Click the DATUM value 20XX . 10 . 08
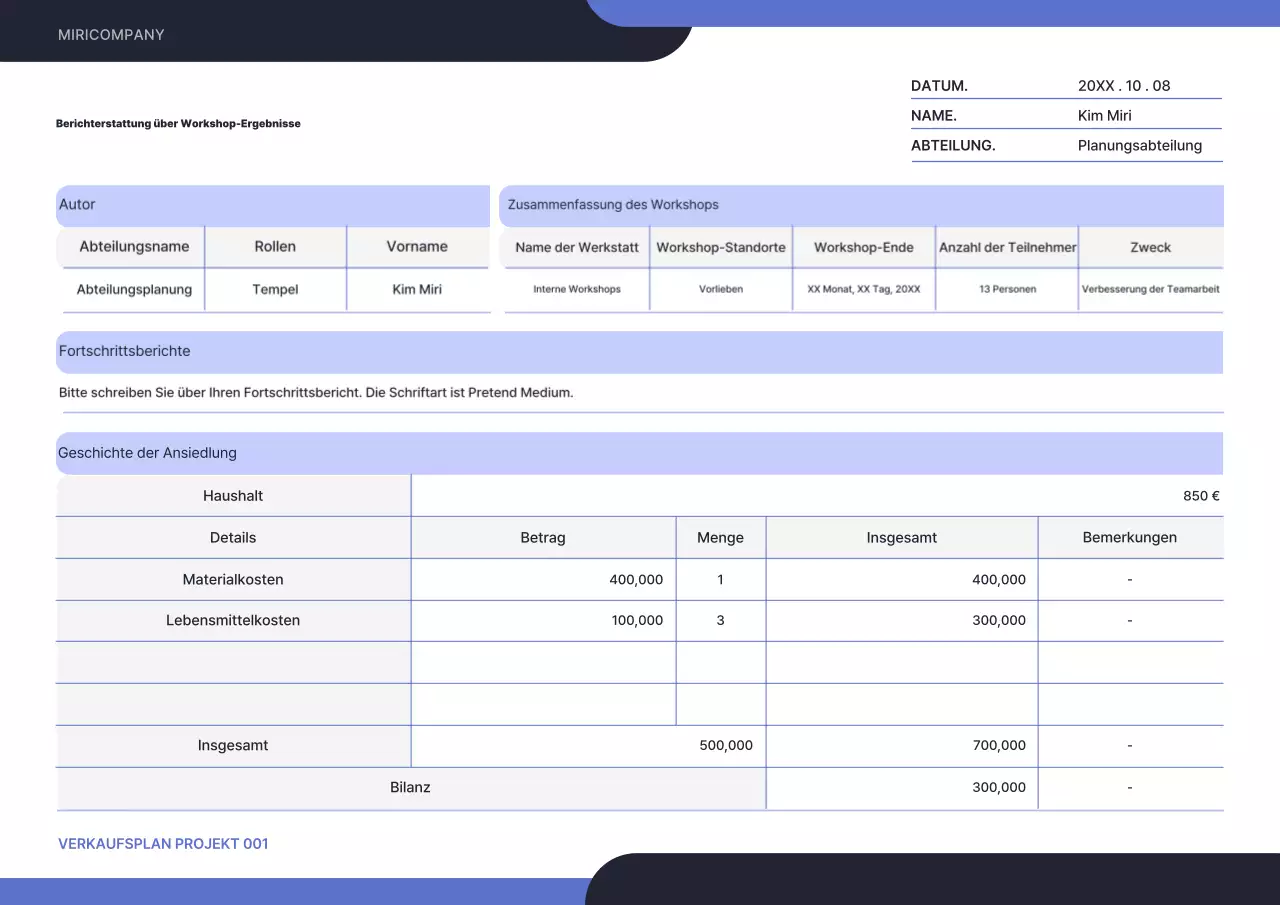1280x905 pixels. coord(1123,86)
